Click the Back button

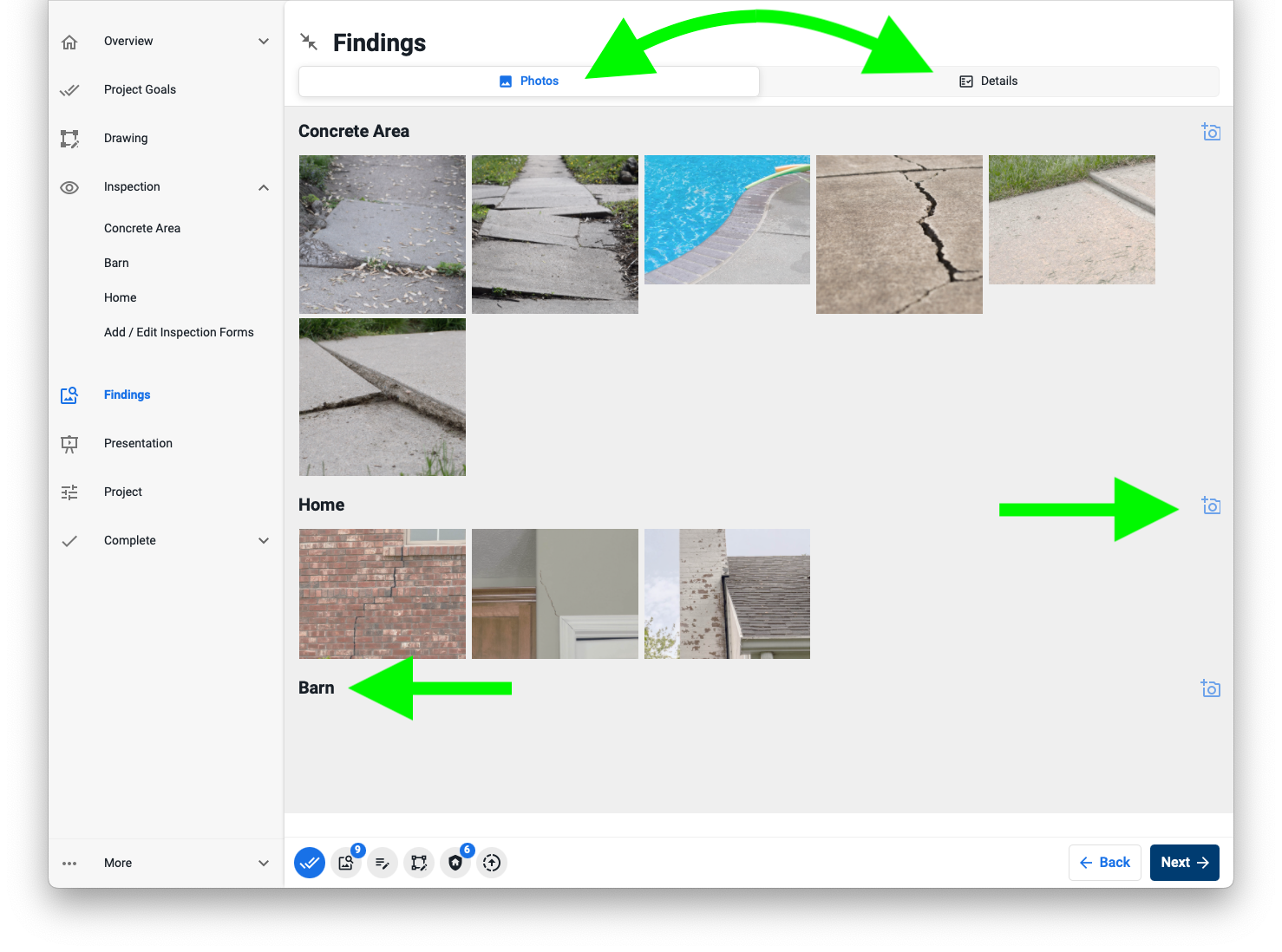pyautogui.click(x=1105, y=863)
